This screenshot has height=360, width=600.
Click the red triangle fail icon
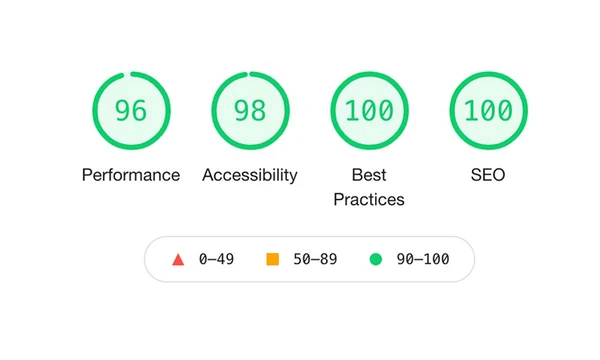point(178,260)
